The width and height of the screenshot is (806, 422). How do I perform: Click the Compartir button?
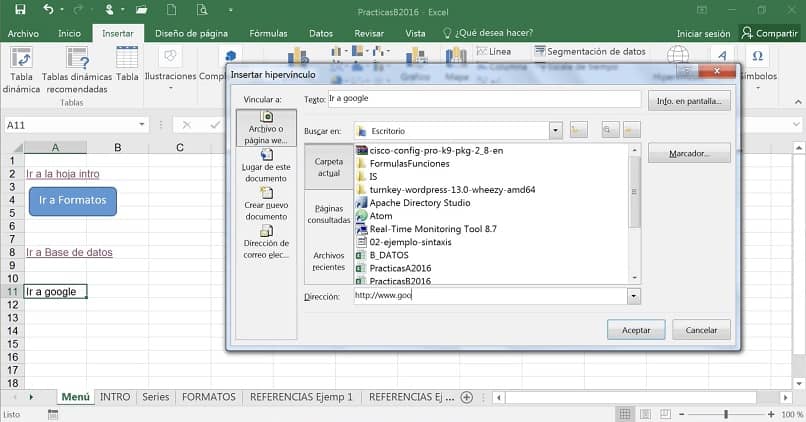point(770,33)
